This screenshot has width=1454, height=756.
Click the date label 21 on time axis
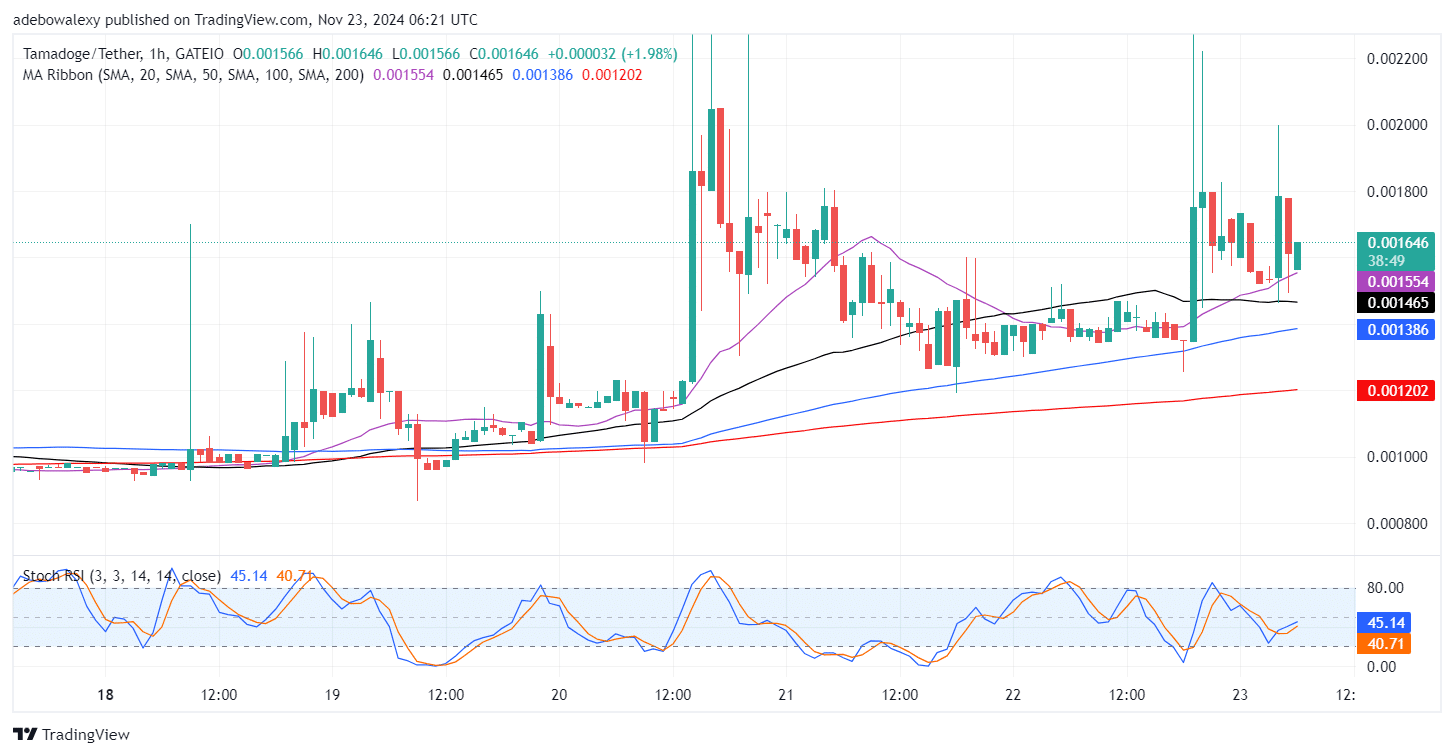click(x=786, y=695)
